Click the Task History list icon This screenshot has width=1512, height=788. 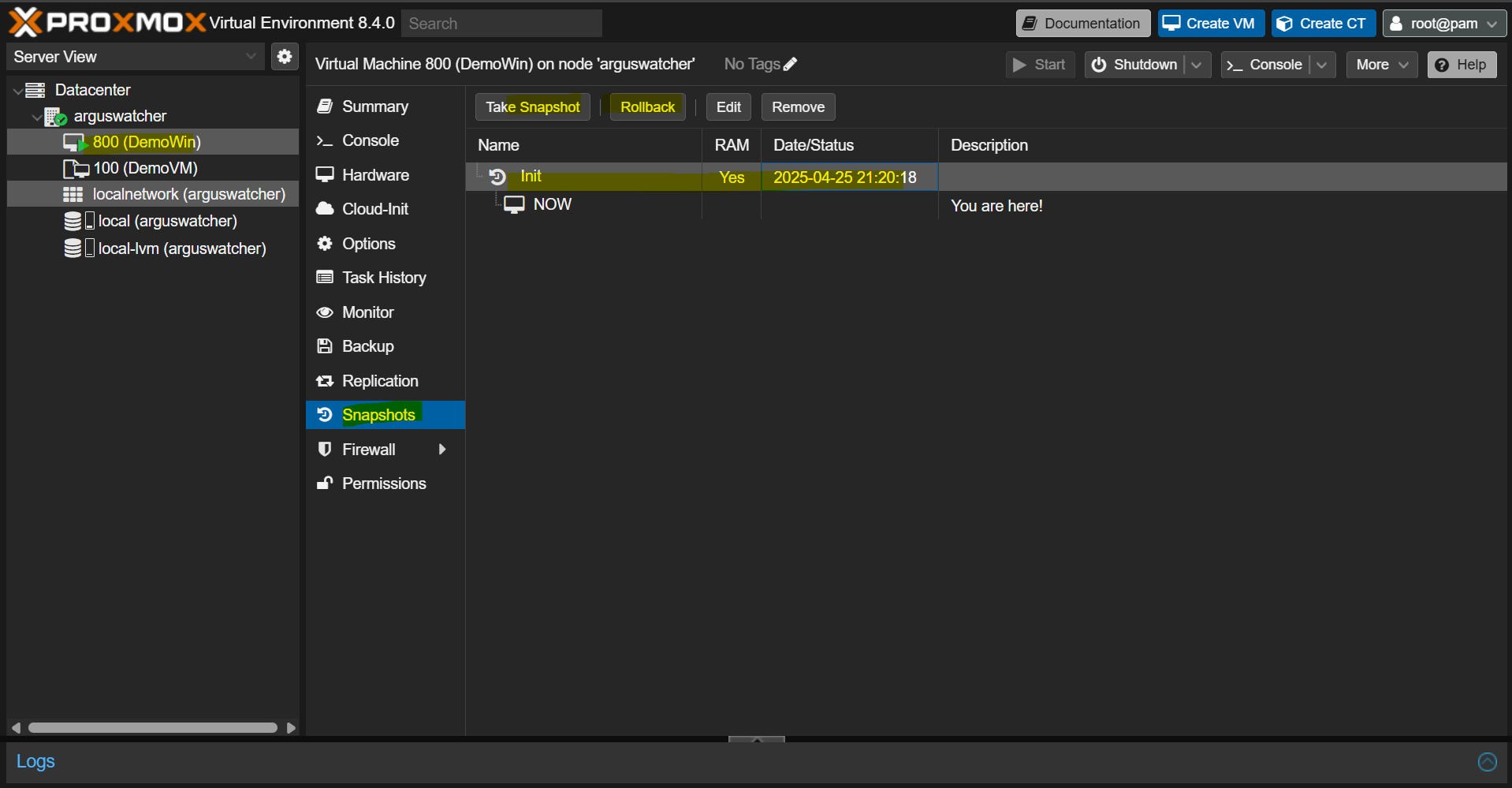pos(325,278)
